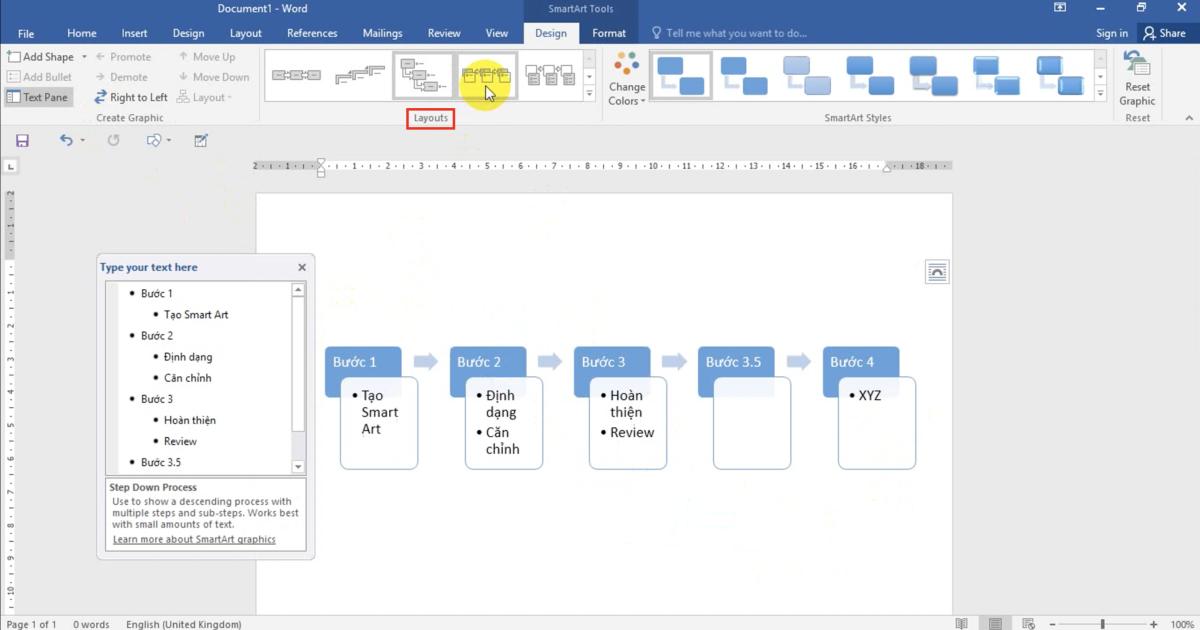Select the fourth SmartArt style thumbnail
This screenshot has height=630, width=1200.
(x=870, y=76)
